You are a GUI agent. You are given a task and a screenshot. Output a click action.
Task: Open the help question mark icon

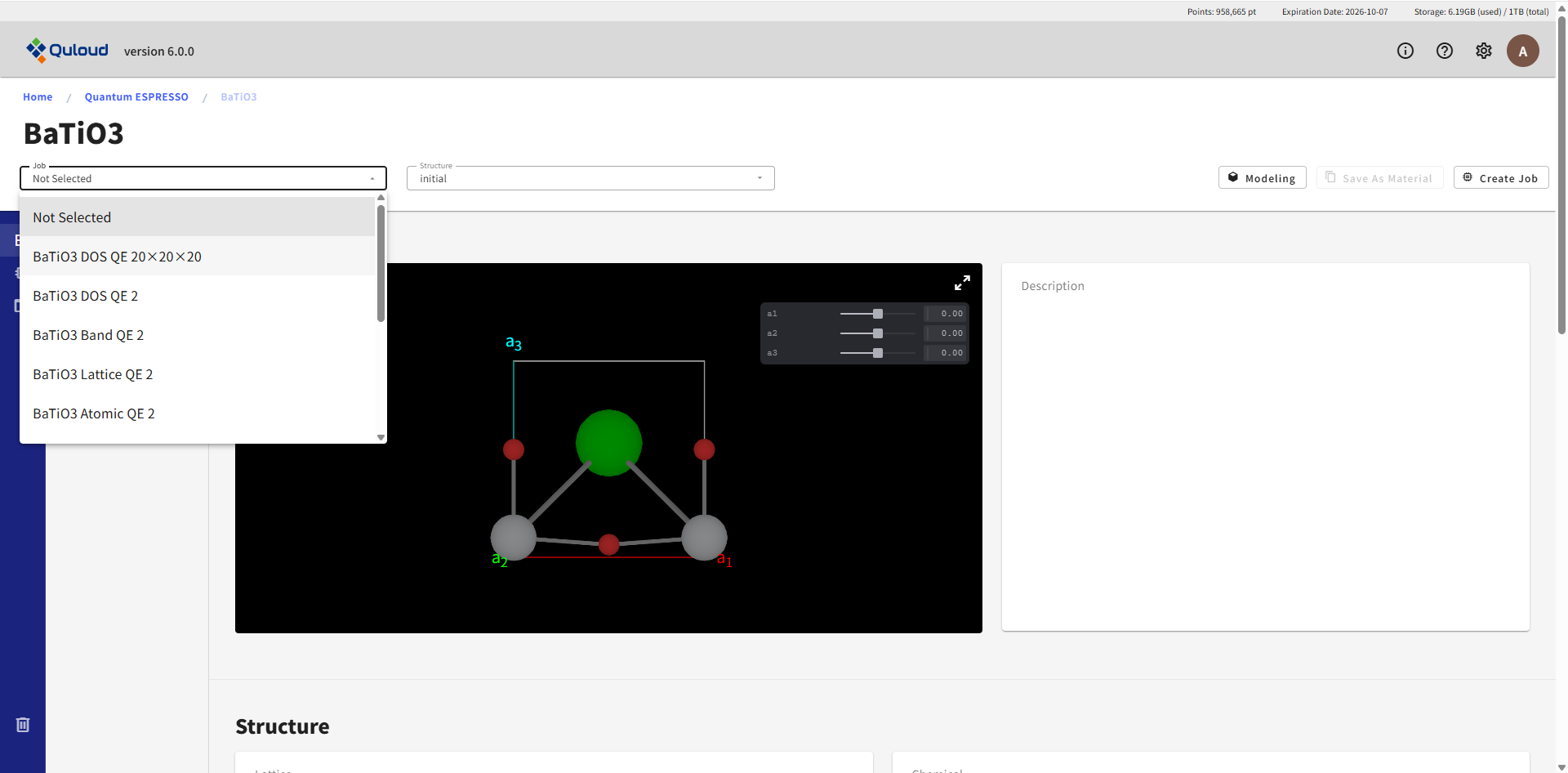[x=1445, y=51]
